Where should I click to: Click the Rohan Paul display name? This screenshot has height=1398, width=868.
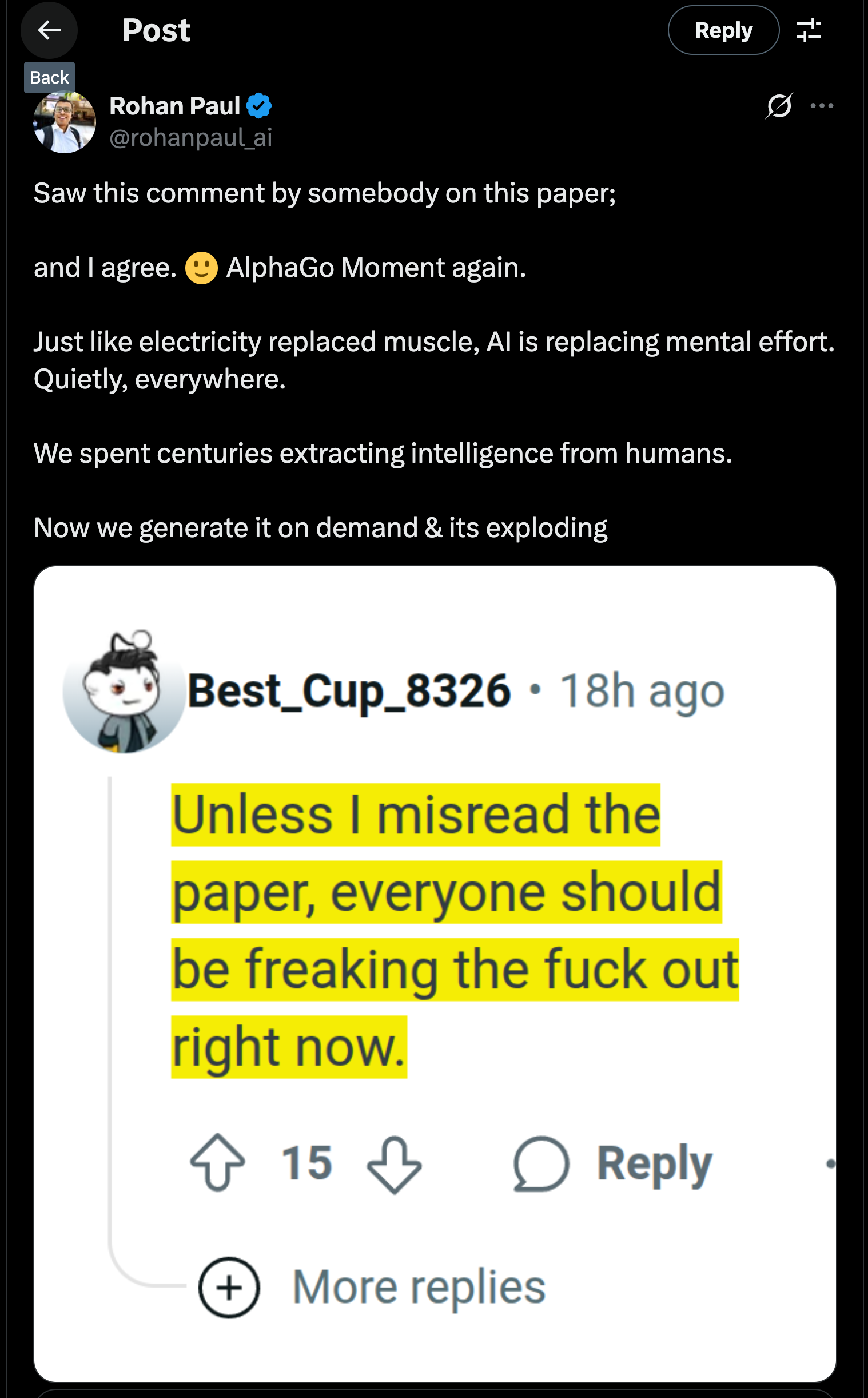174,106
